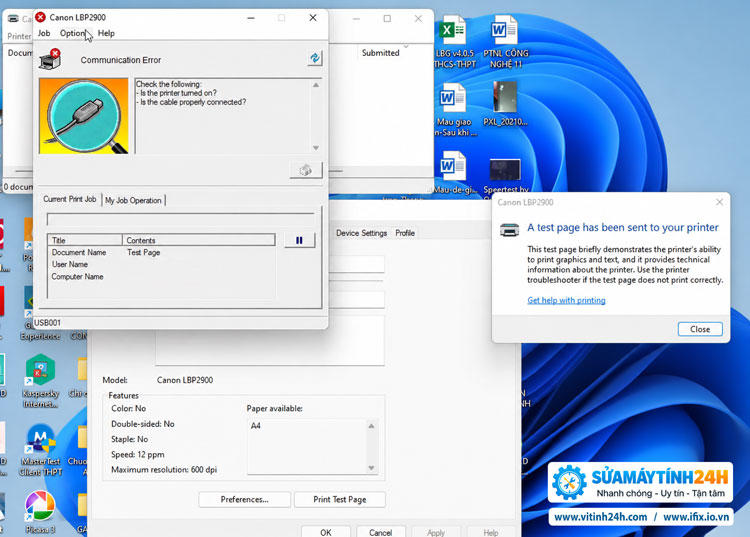Click the Close button in the test page dialog
The width and height of the screenshot is (750, 537).
(x=700, y=329)
